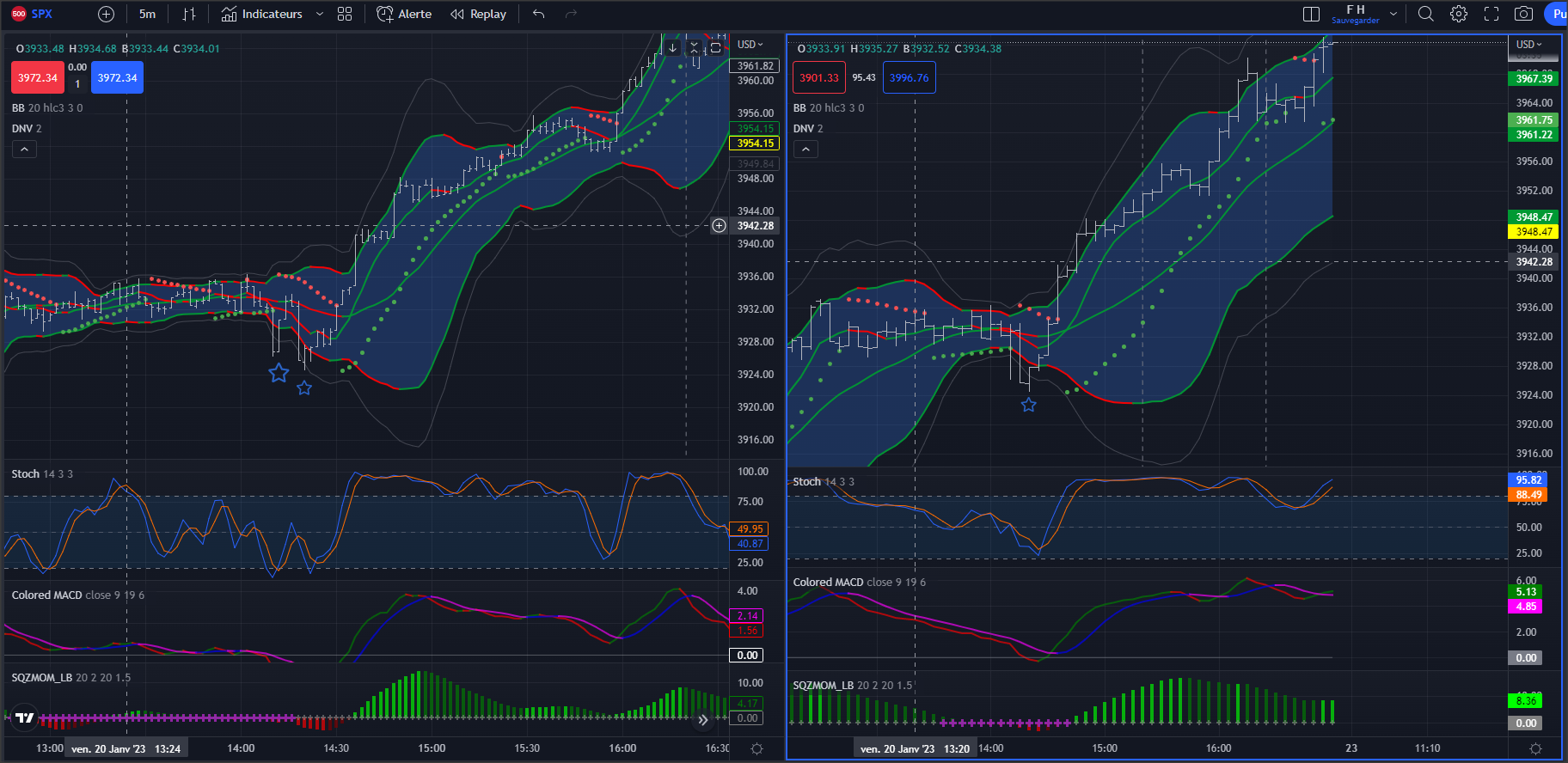Click the orange 88.49 Stoch value label
This screenshot has width=1568, height=763.
(x=1528, y=495)
